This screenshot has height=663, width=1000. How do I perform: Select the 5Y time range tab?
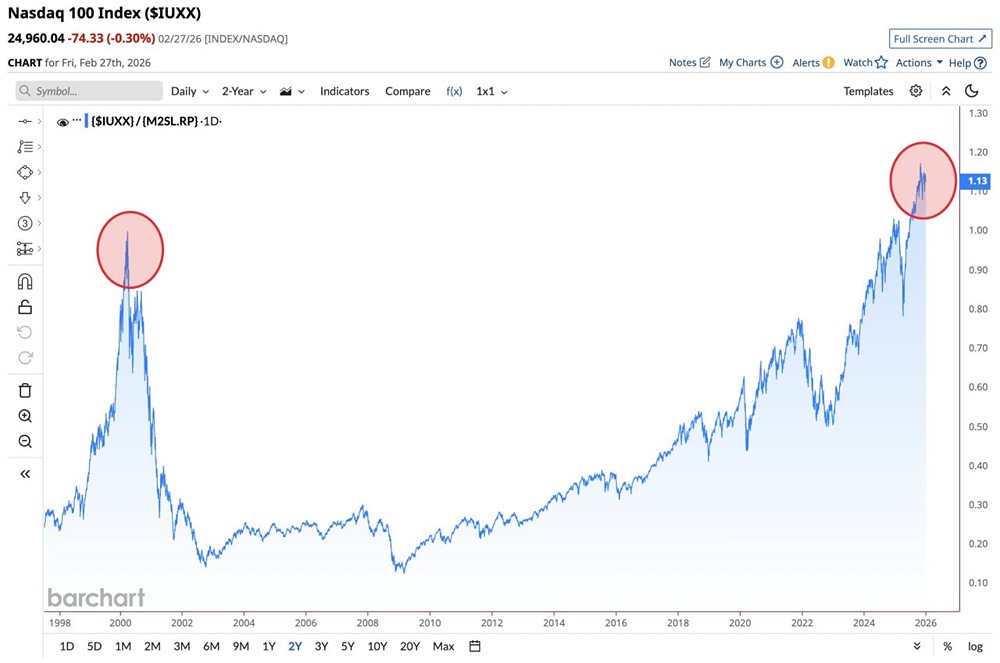[347, 646]
